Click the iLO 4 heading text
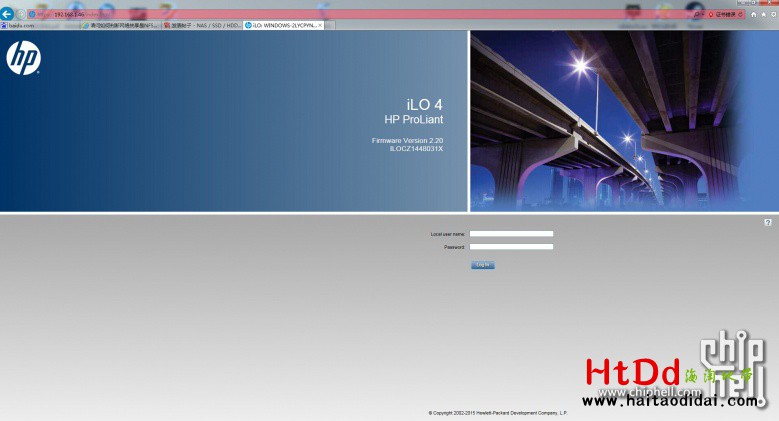 tap(424, 104)
